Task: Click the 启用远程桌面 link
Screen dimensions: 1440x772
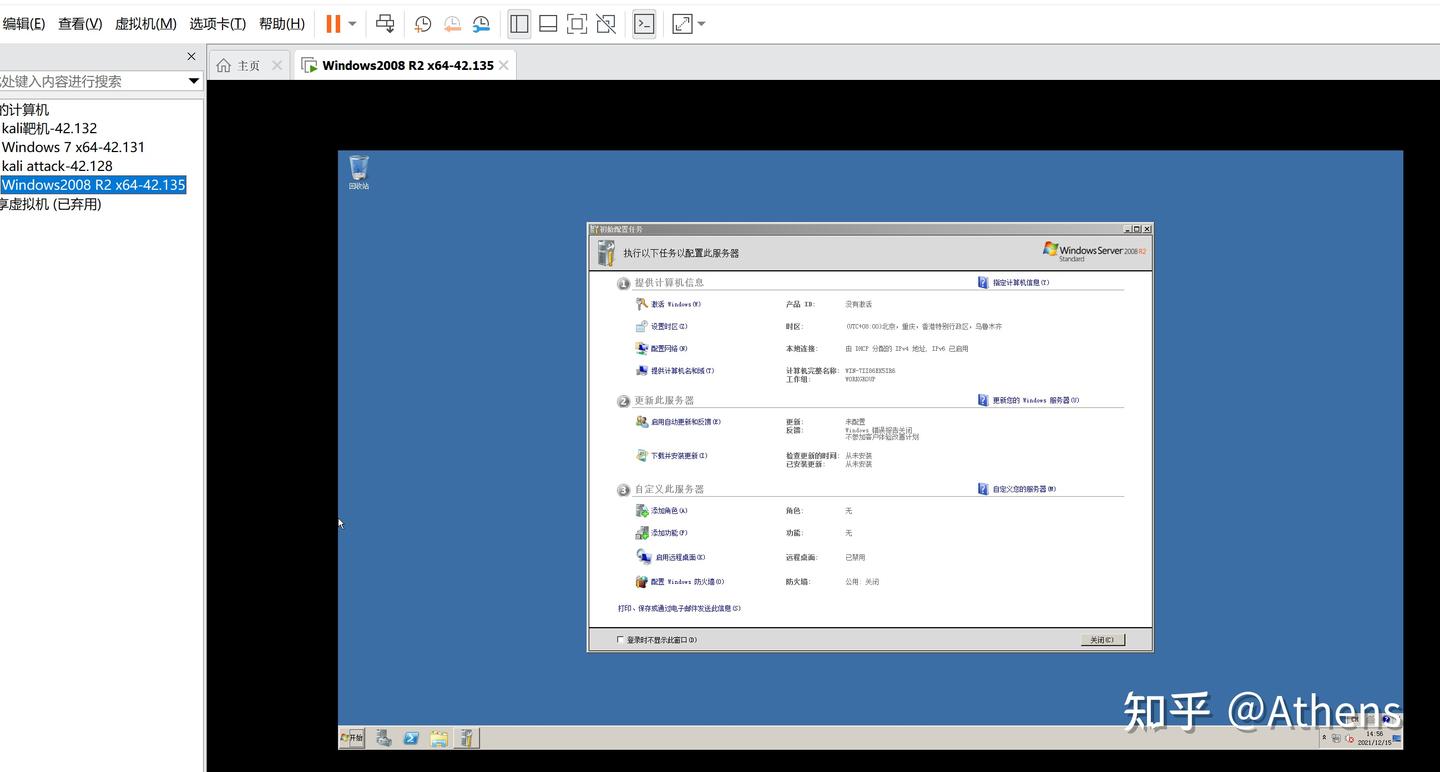Action: (x=680, y=558)
